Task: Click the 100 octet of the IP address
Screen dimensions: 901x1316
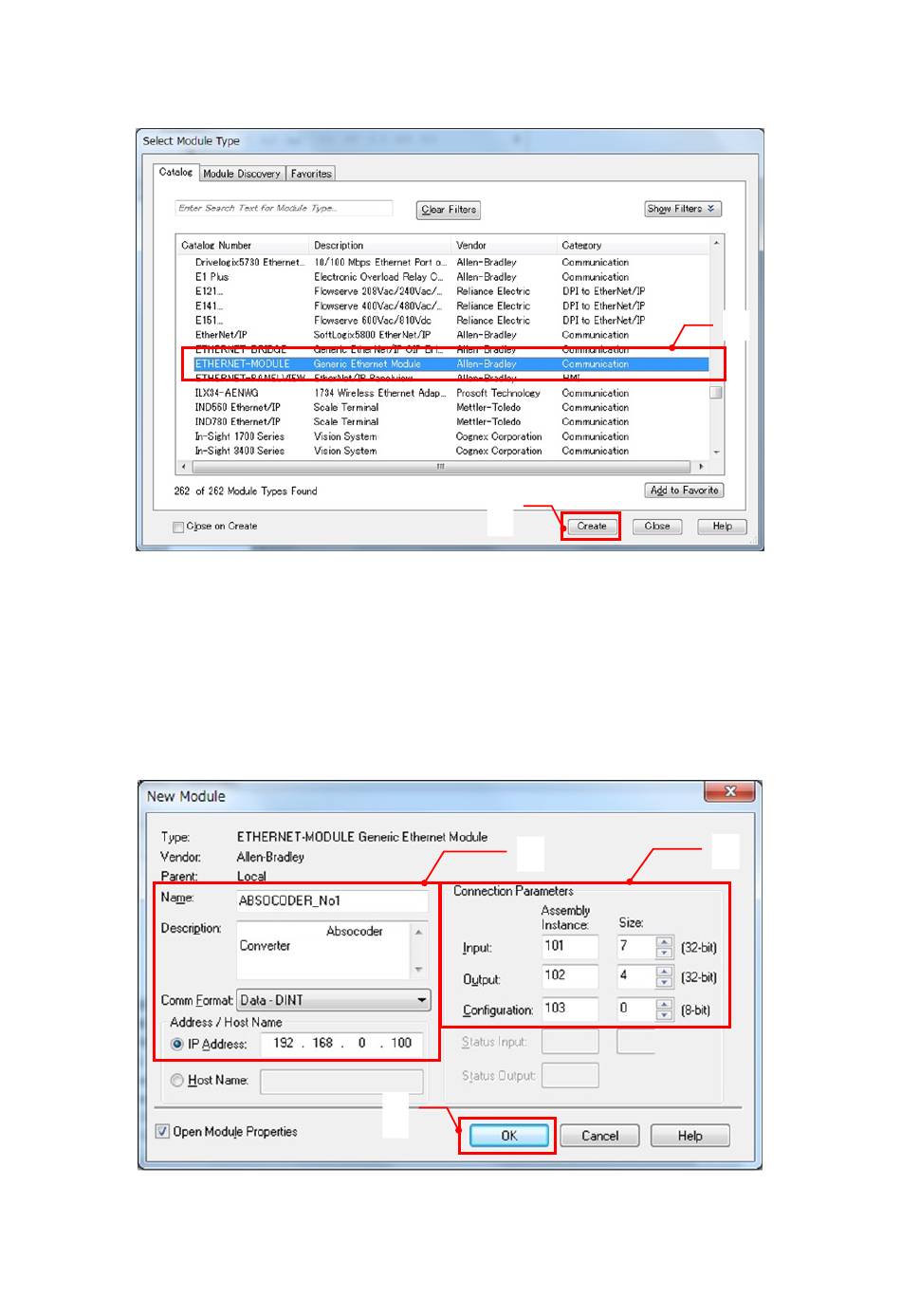Action: coord(401,1044)
